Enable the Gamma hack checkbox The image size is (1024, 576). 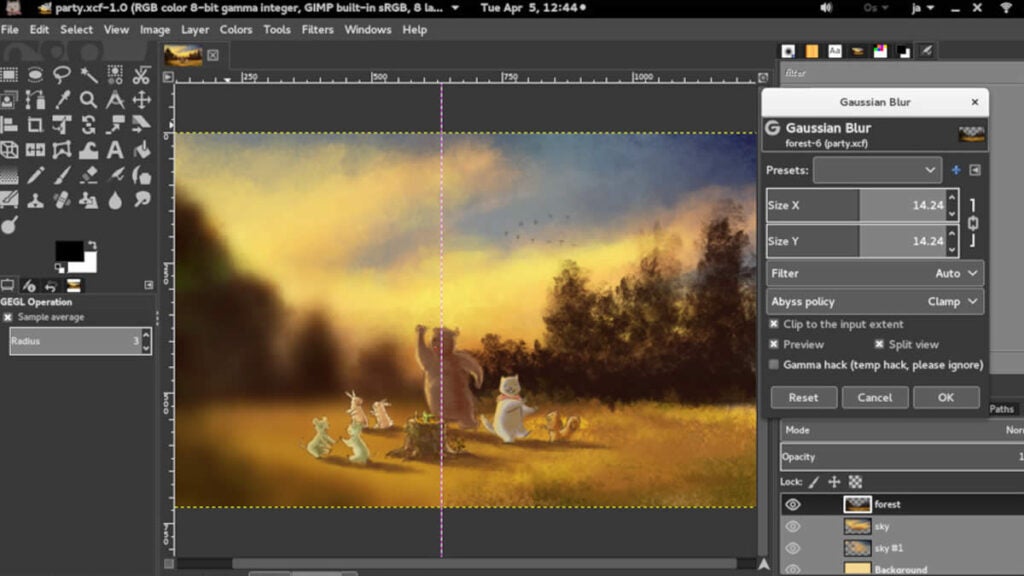774,365
